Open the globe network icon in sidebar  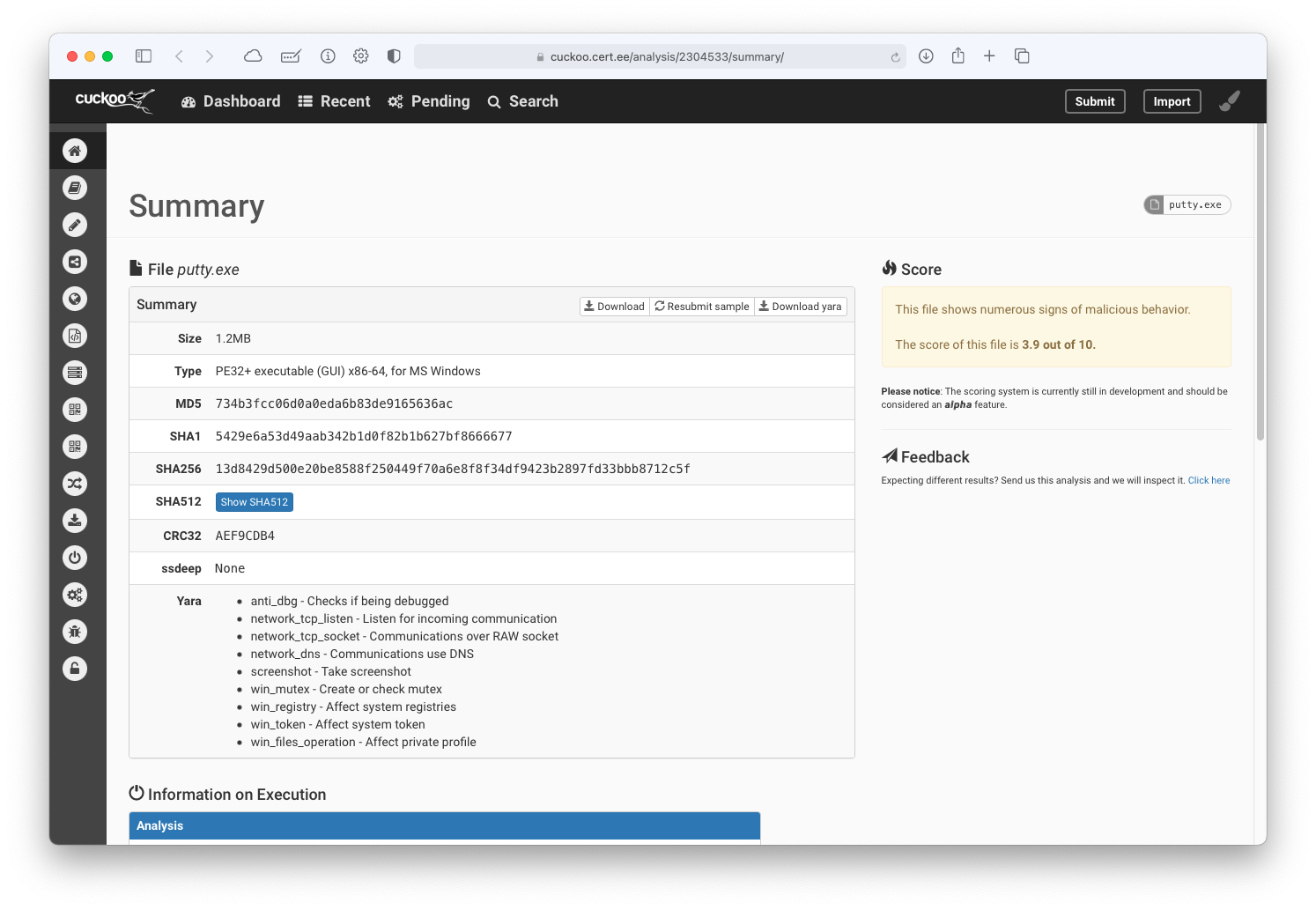[x=75, y=299]
